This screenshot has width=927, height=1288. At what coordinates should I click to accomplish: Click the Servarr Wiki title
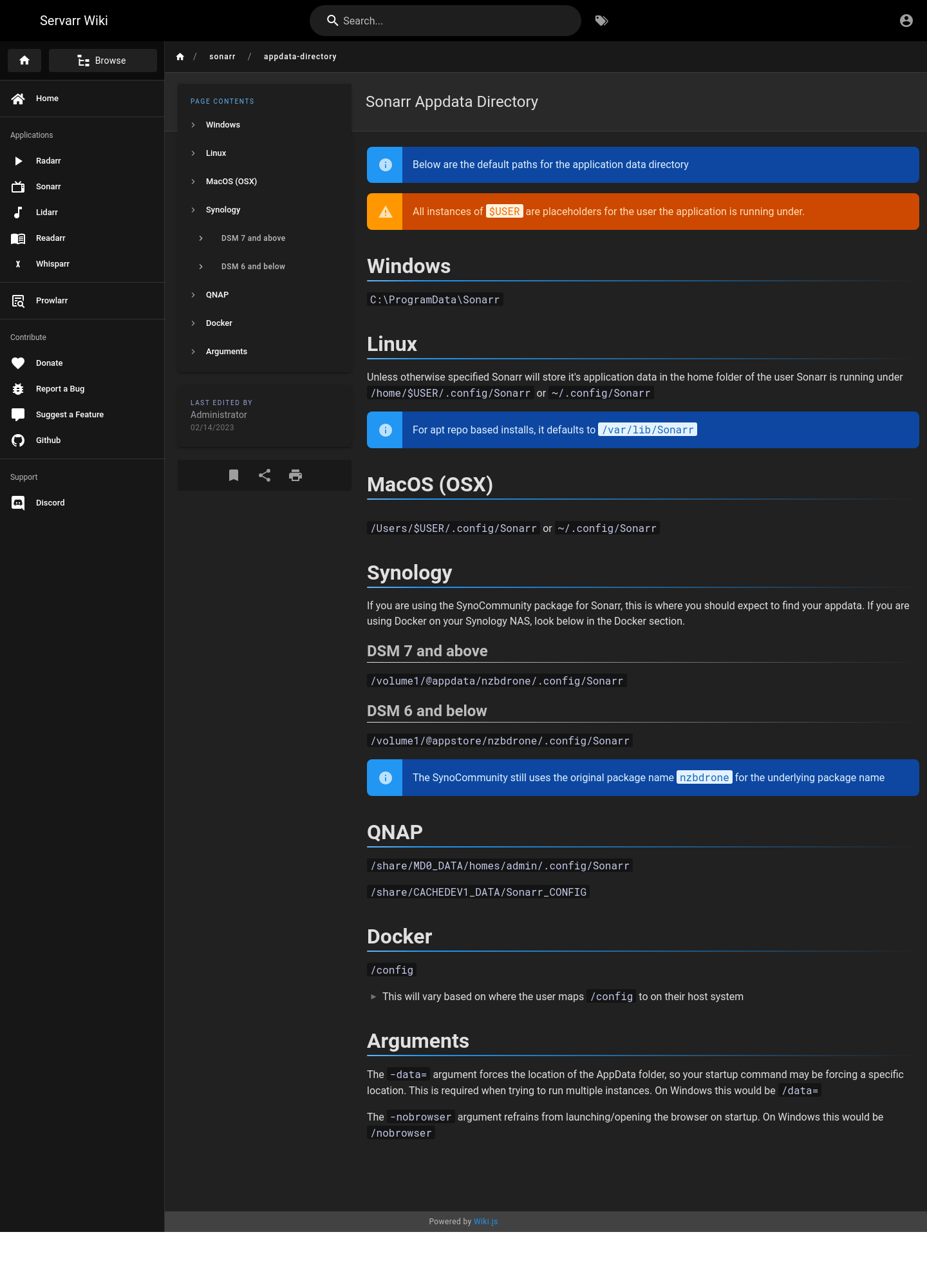click(74, 21)
